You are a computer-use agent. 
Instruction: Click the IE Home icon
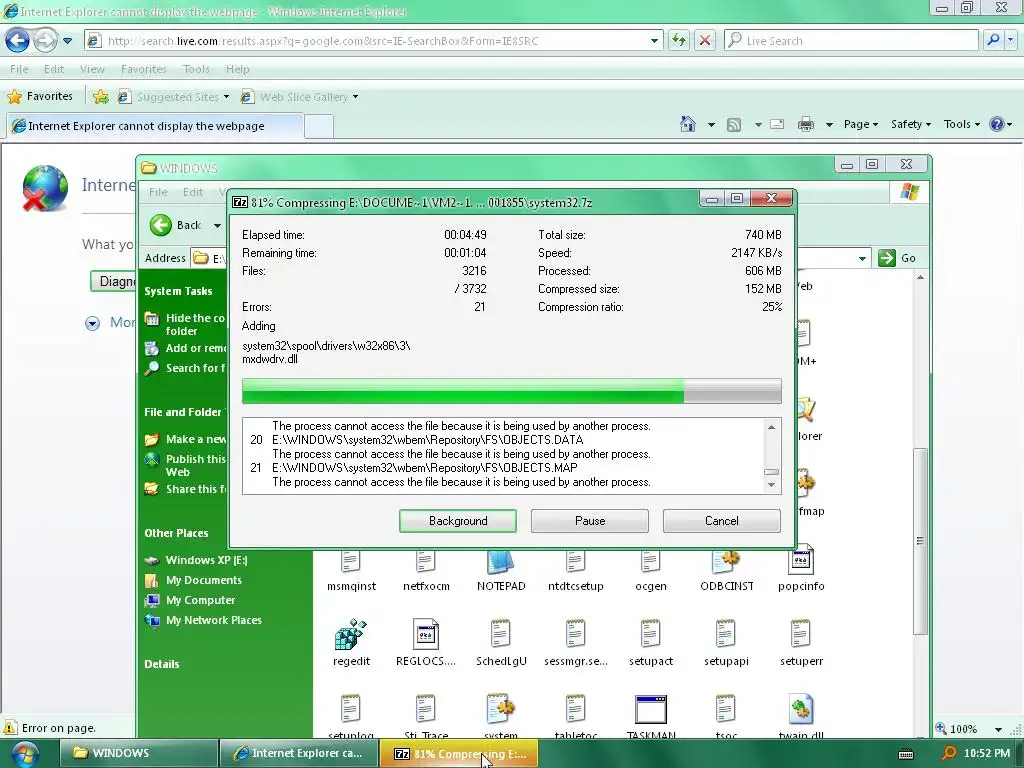(x=688, y=124)
